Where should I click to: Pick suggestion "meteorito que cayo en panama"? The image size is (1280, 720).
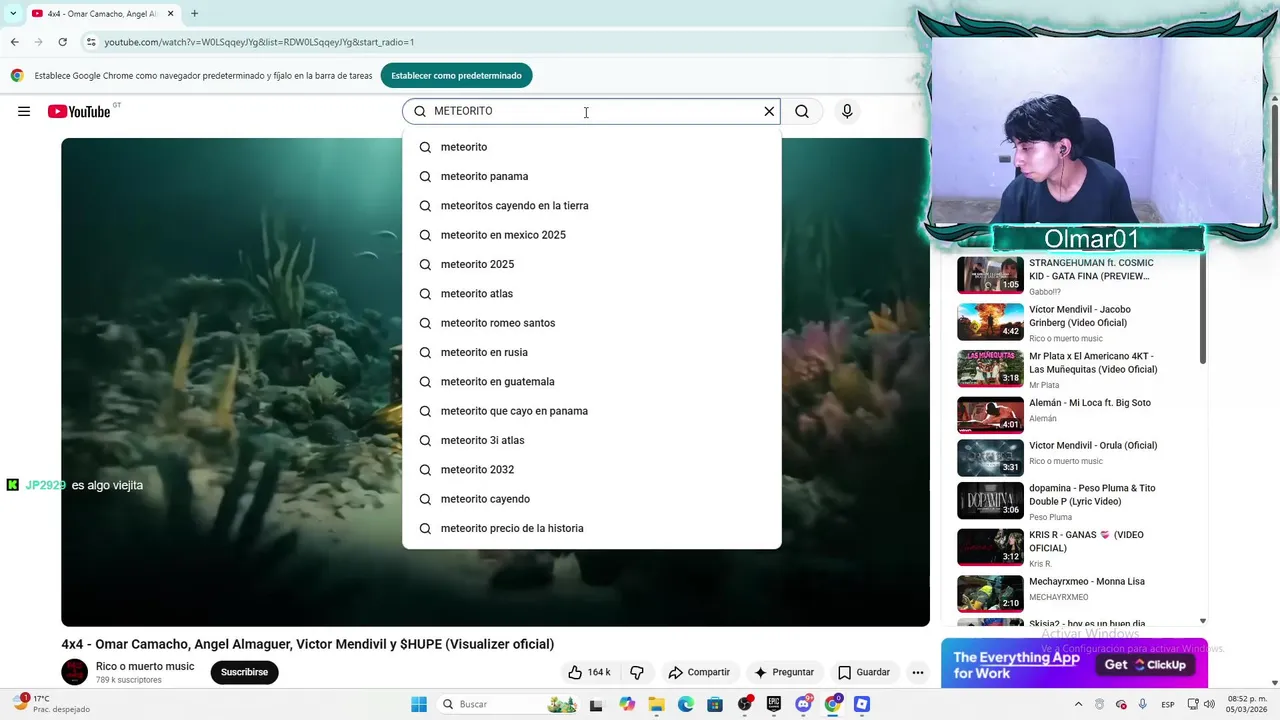point(592,411)
